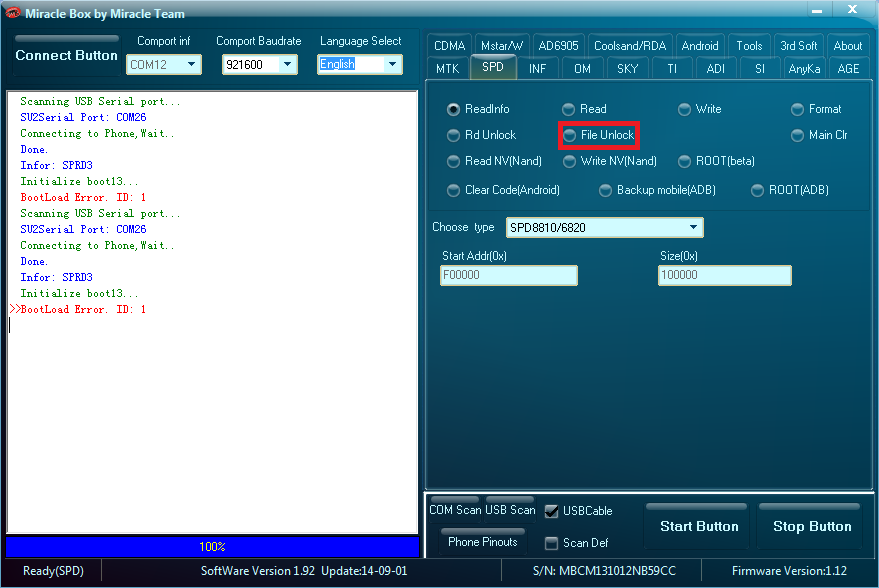Image resolution: width=879 pixels, height=588 pixels.
Task: Click the USB Scan button
Action: [x=510, y=510]
